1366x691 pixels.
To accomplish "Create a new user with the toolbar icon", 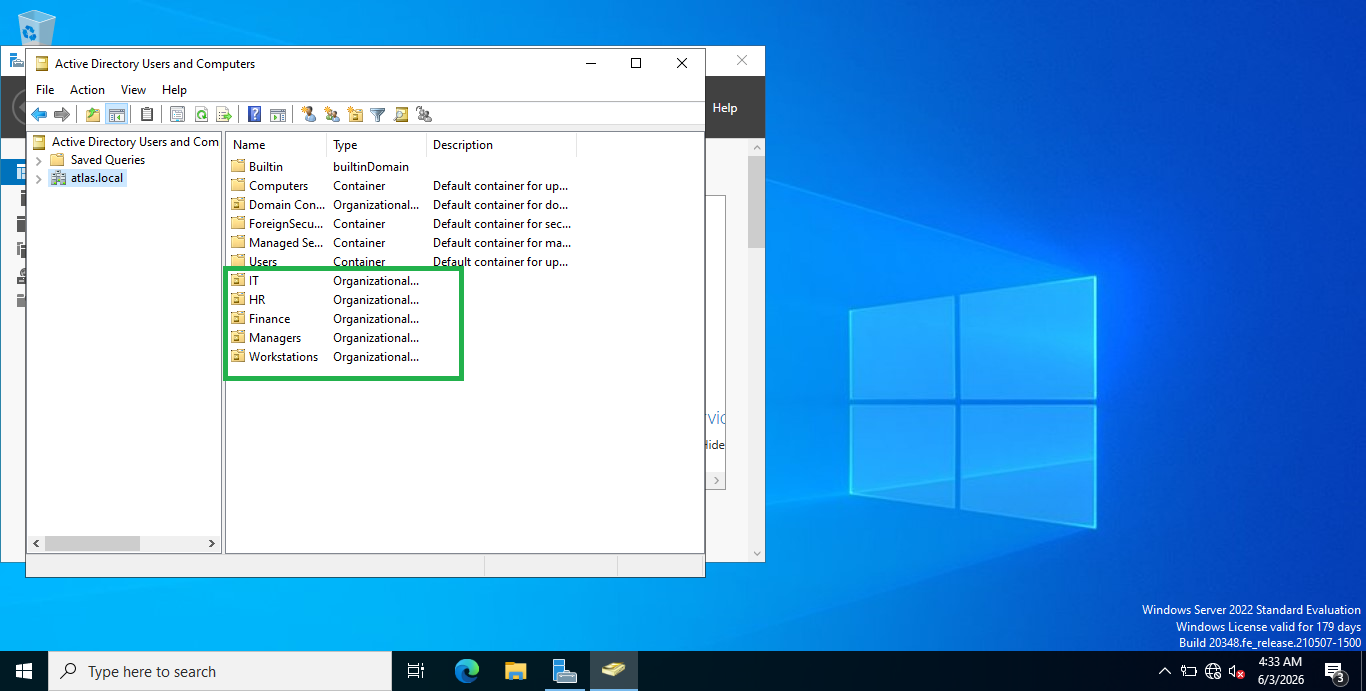I will click(308, 114).
